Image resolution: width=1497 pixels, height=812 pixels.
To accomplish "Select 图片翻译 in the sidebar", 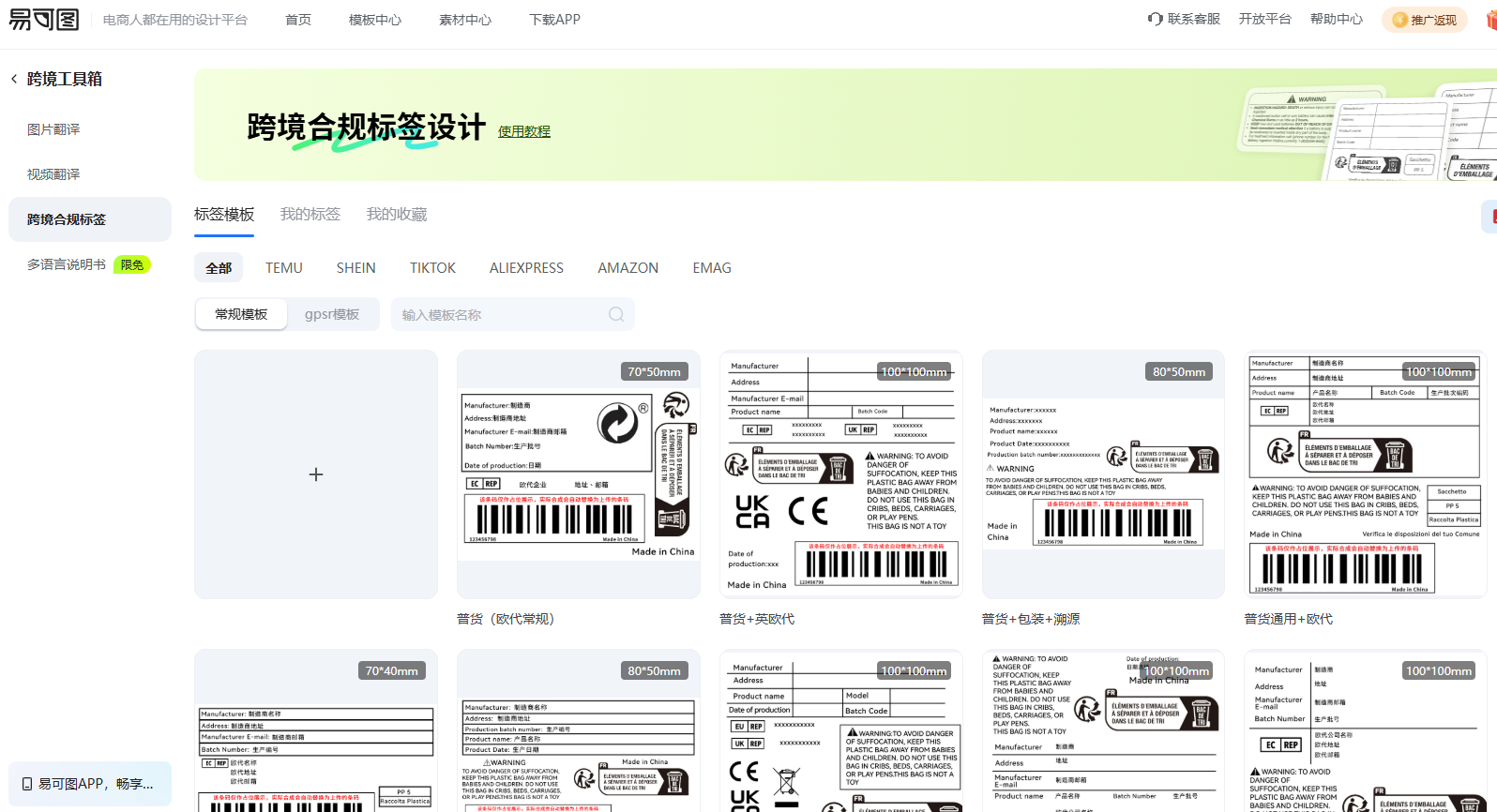I will pyautogui.click(x=53, y=129).
